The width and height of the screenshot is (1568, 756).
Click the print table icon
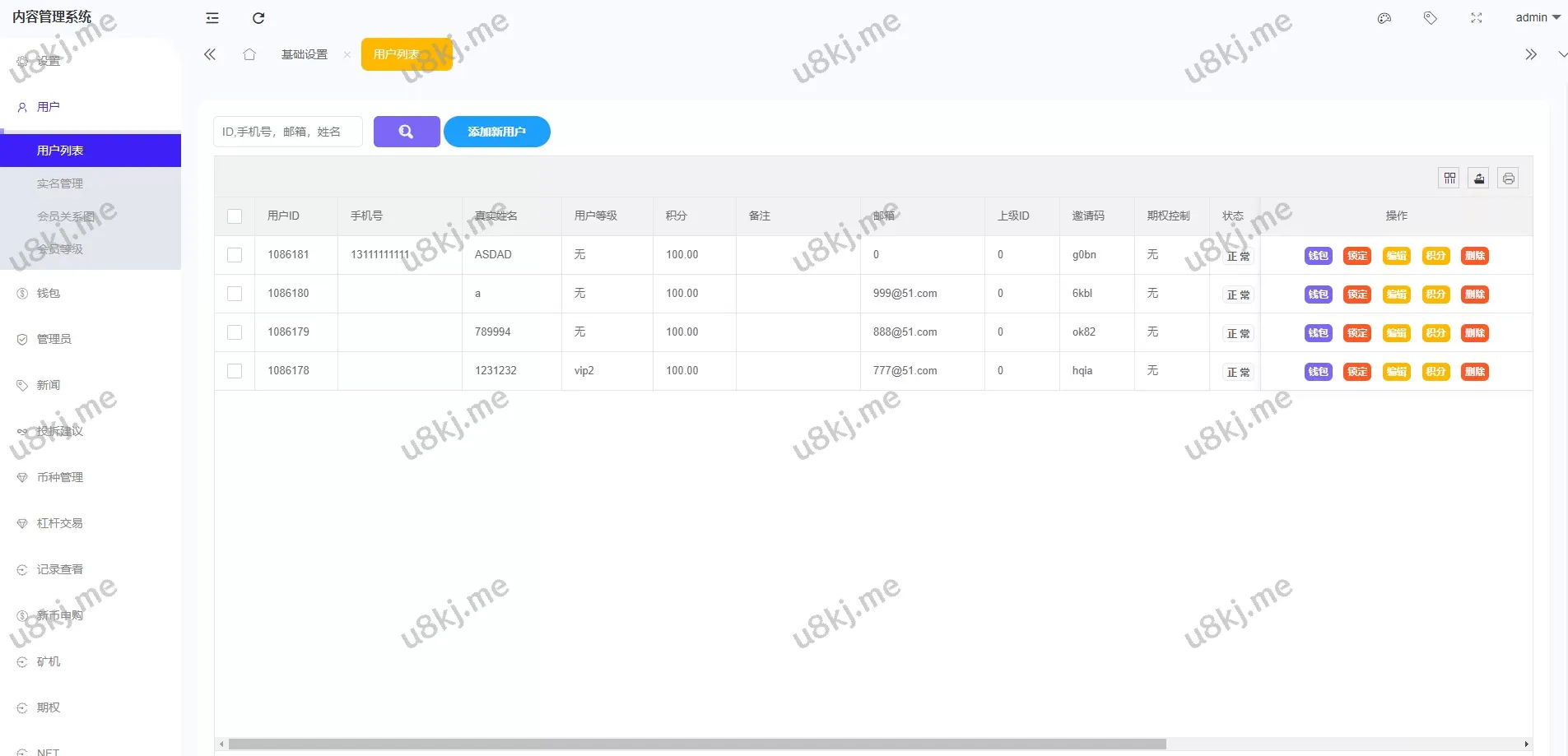tap(1508, 179)
